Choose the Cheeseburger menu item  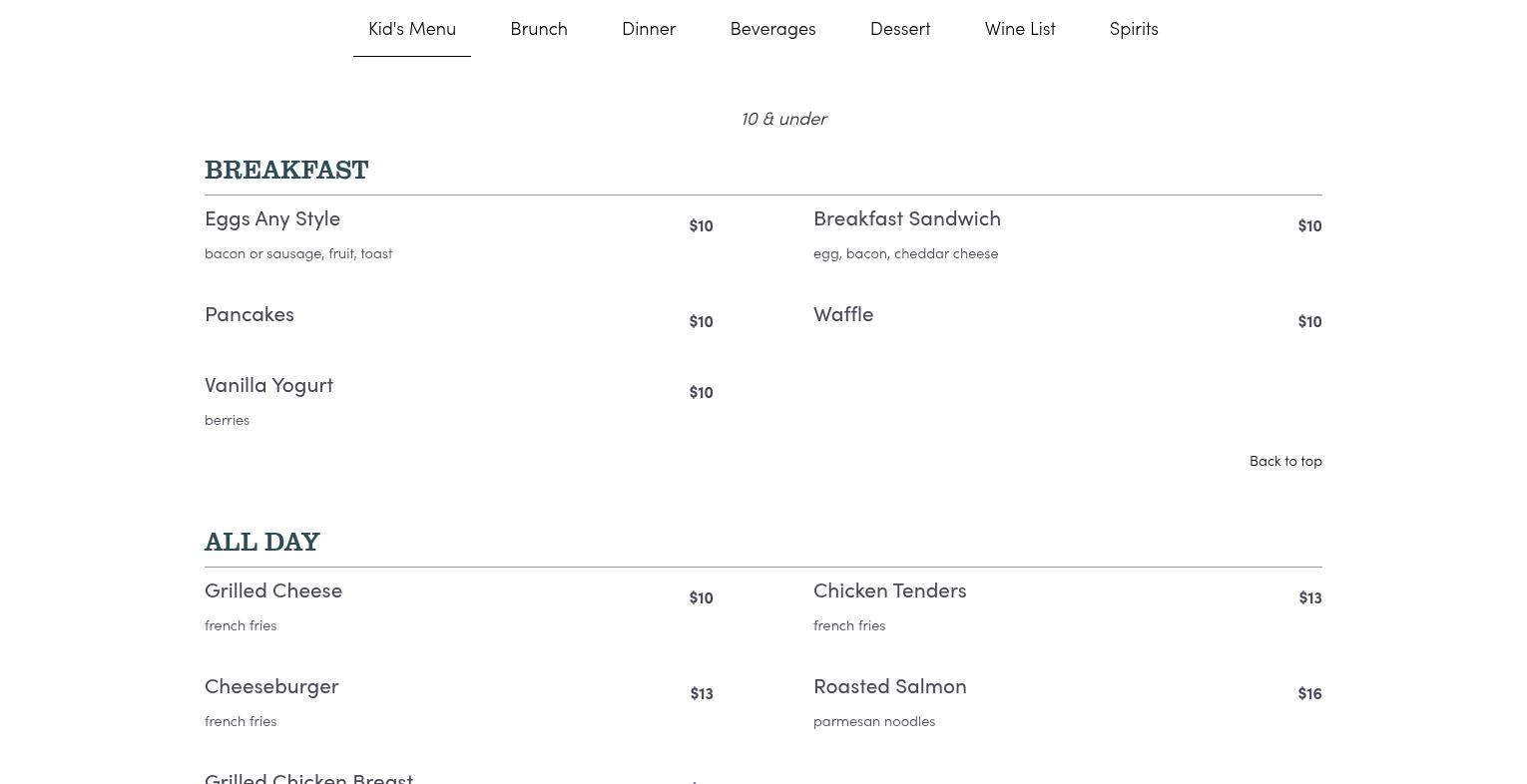[x=271, y=686]
